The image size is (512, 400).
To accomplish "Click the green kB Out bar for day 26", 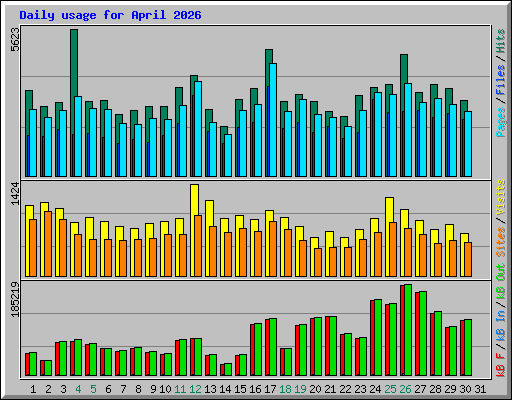I will tap(408, 330).
